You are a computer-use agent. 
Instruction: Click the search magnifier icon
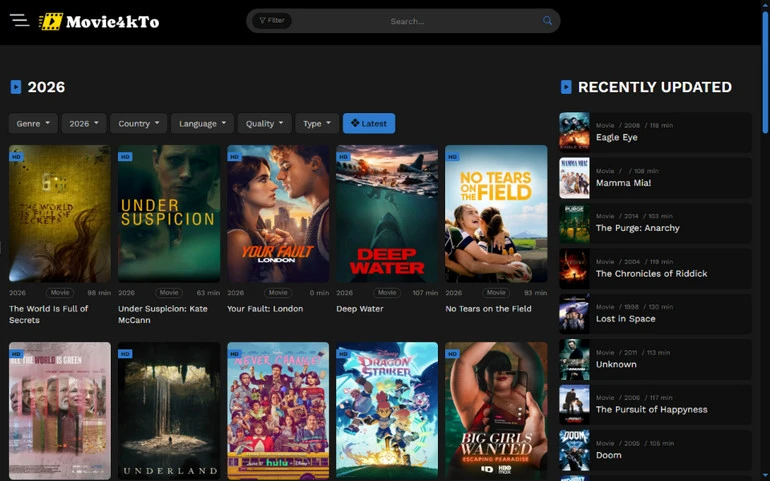[547, 21]
